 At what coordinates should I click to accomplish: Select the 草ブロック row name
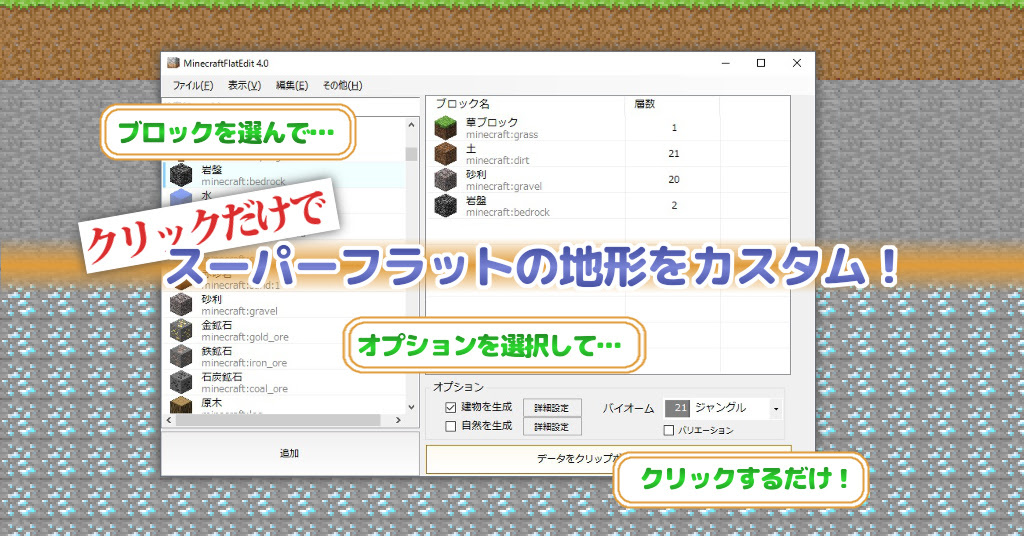coord(492,122)
